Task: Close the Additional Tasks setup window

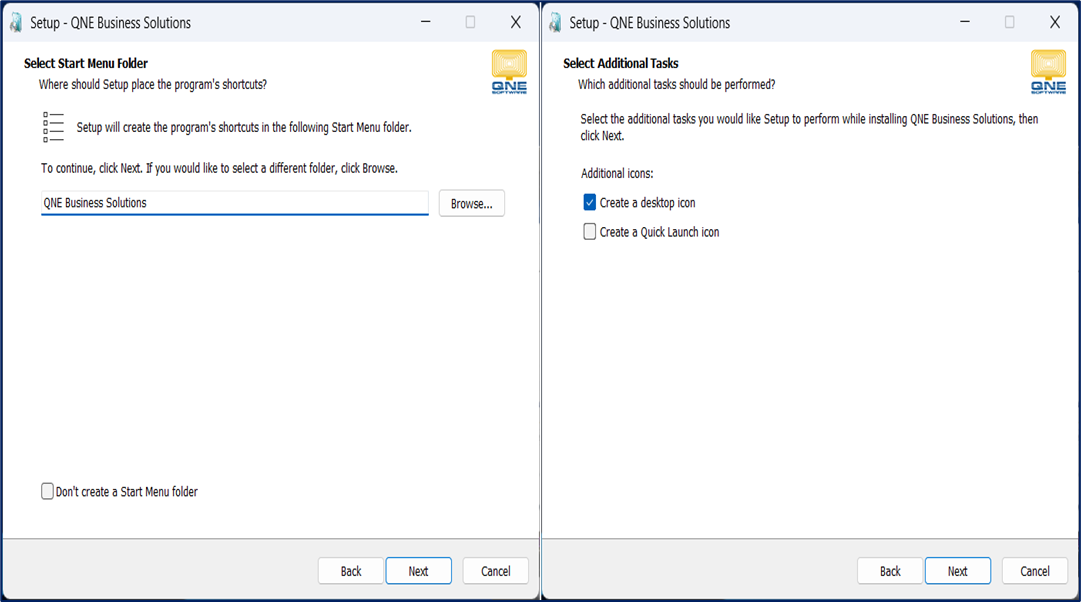Action: [1055, 22]
